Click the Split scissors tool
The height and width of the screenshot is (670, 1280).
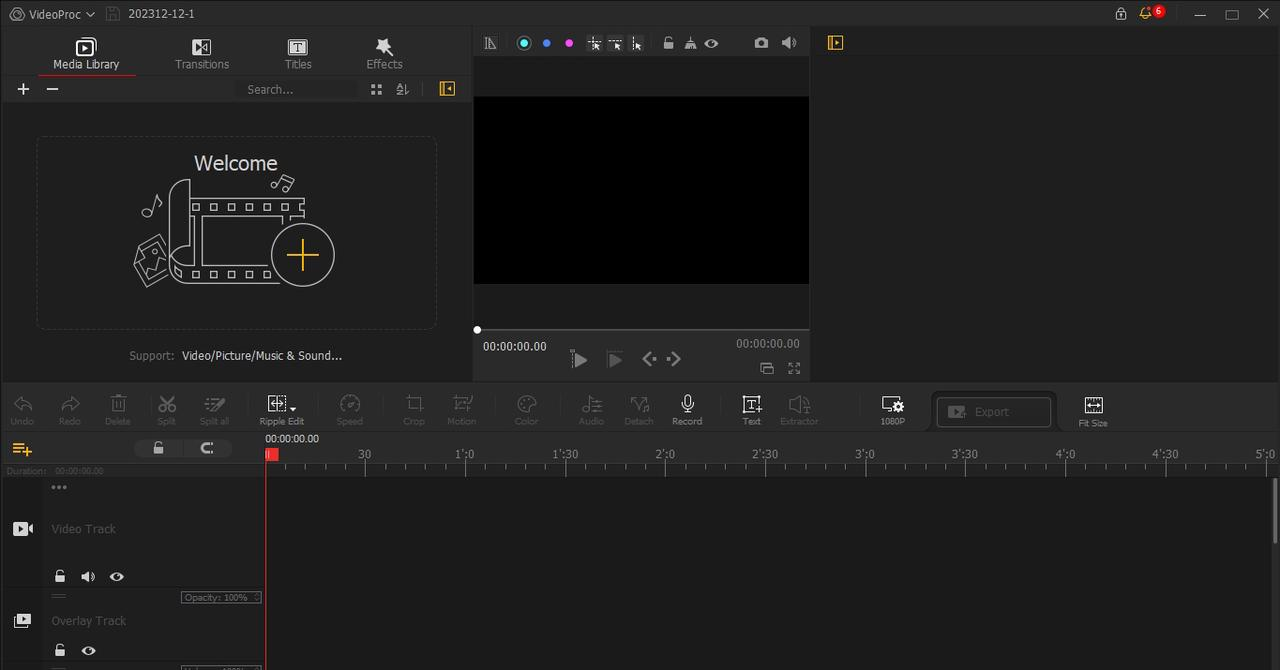pyautogui.click(x=167, y=410)
